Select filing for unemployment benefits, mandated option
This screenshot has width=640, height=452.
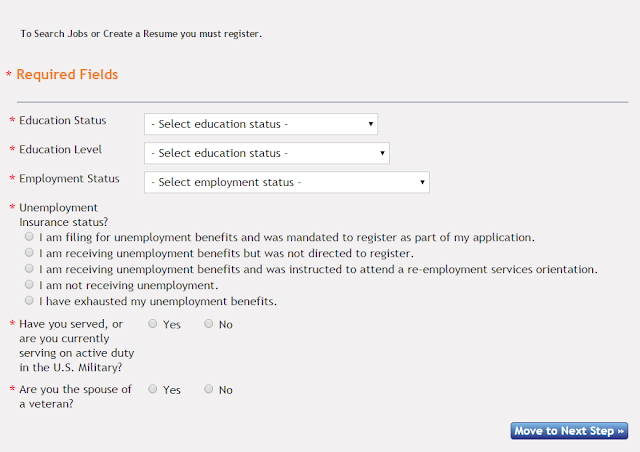tap(29, 238)
